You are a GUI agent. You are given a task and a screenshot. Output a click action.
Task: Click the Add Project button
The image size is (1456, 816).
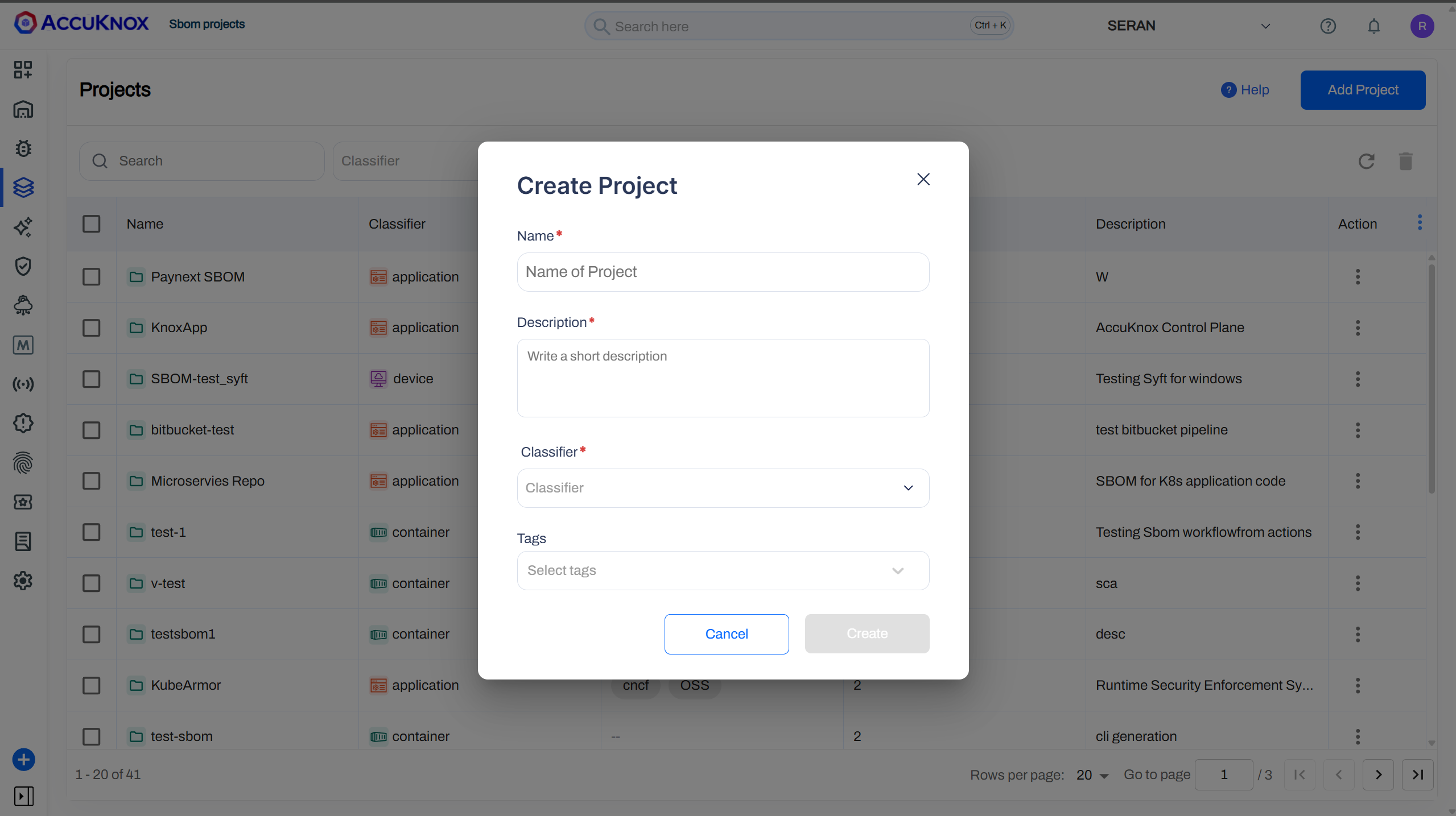[x=1363, y=90]
